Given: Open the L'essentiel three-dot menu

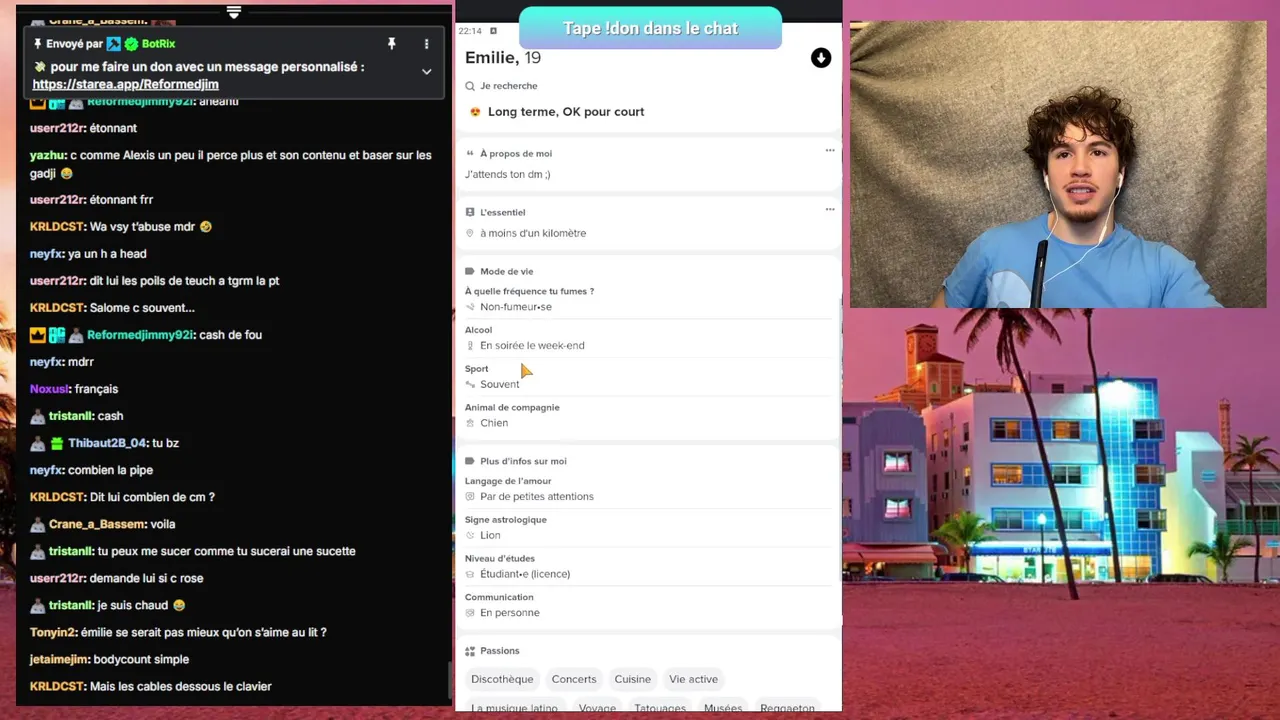Looking at the screenshot, I should point(829,210).
